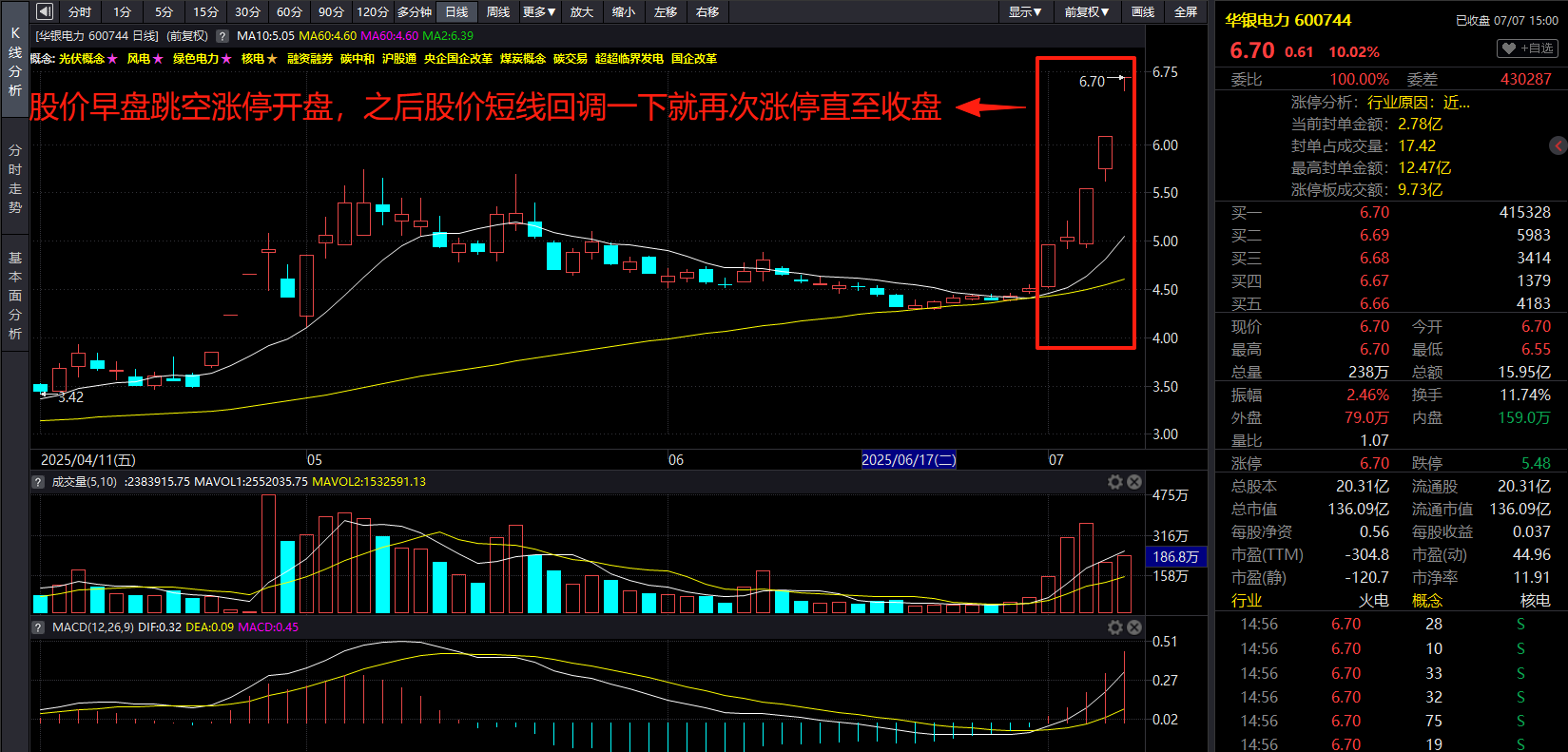This screenshot has width=1568, height=752.
Task: Open the 分时走势 sidebar tab
Action: pyautogui.click(x=14, y=179)
